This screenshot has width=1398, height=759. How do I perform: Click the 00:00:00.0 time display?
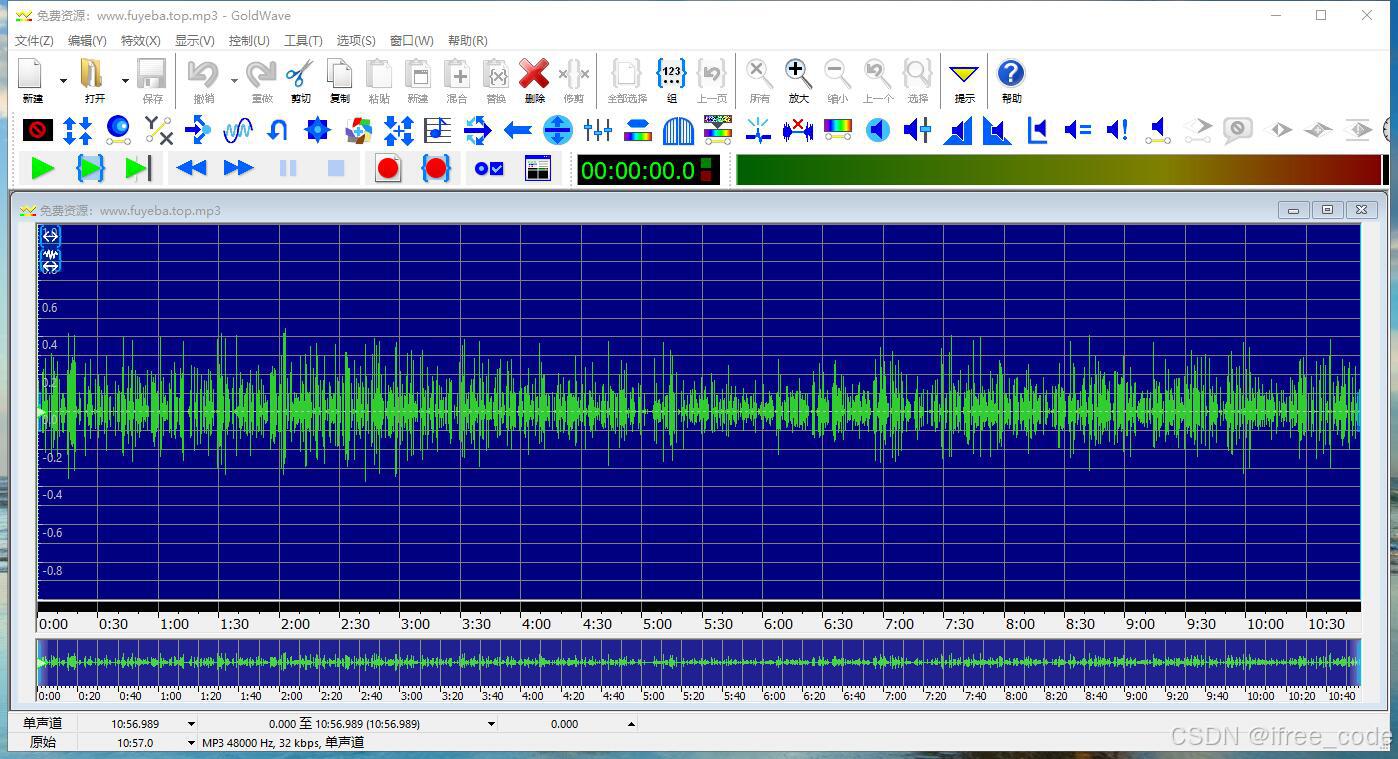638,170
